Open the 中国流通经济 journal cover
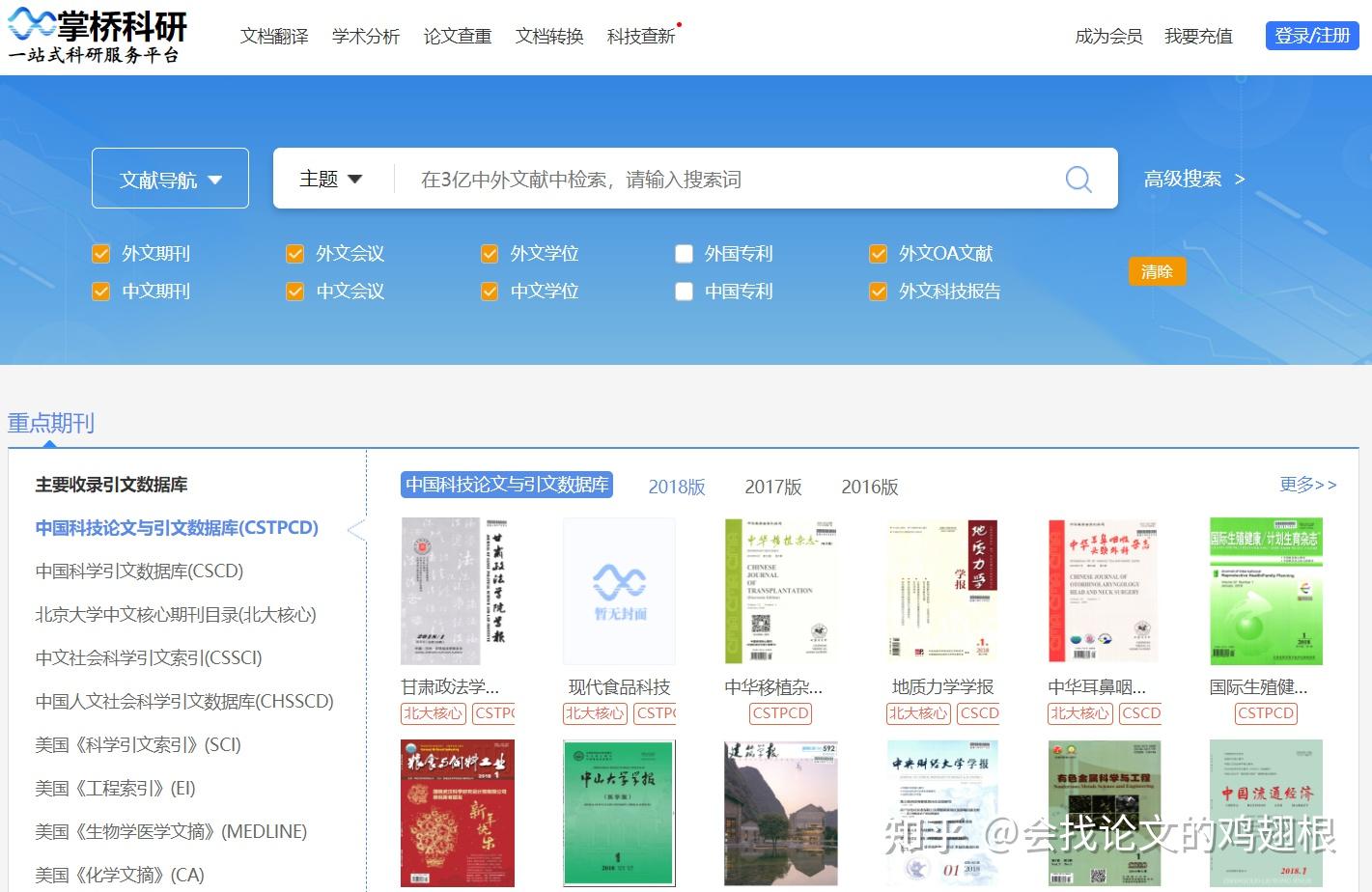 tap(1266, 814)
